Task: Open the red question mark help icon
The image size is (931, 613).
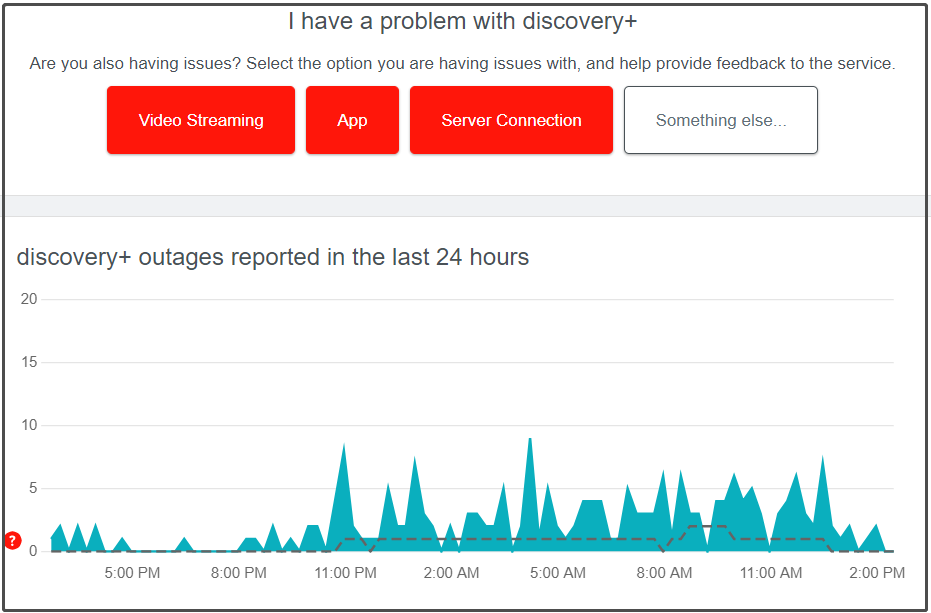Action: 13,541
